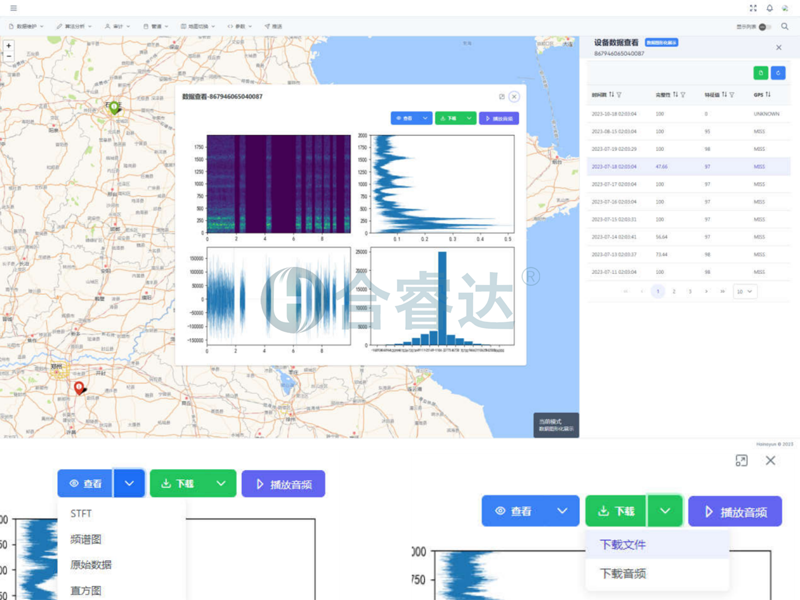Click the hamburger menu icon at top left

click(x=13, y=8)
